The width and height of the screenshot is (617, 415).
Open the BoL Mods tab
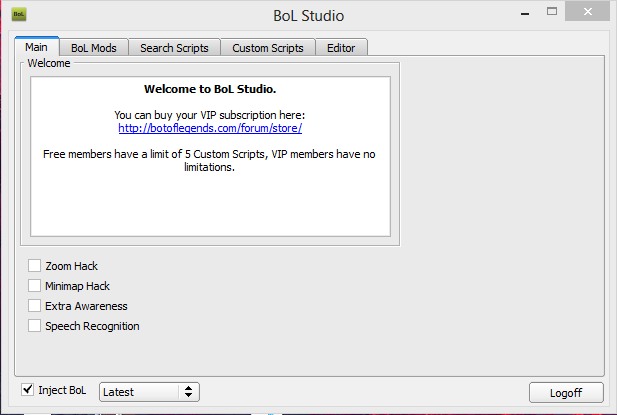coord(94,48)
